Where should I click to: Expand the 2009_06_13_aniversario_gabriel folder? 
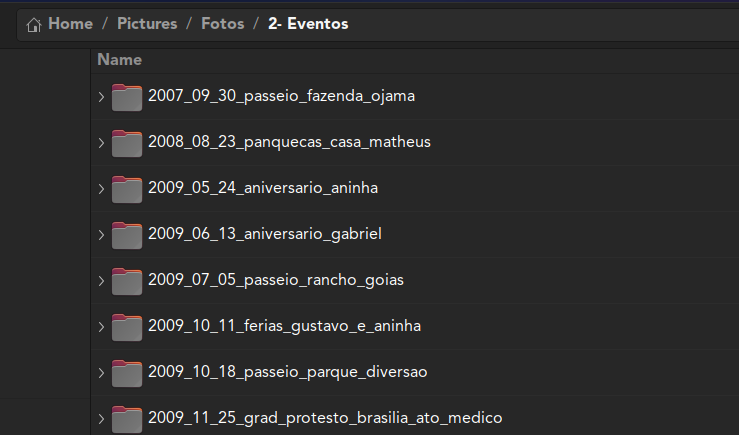101,235
